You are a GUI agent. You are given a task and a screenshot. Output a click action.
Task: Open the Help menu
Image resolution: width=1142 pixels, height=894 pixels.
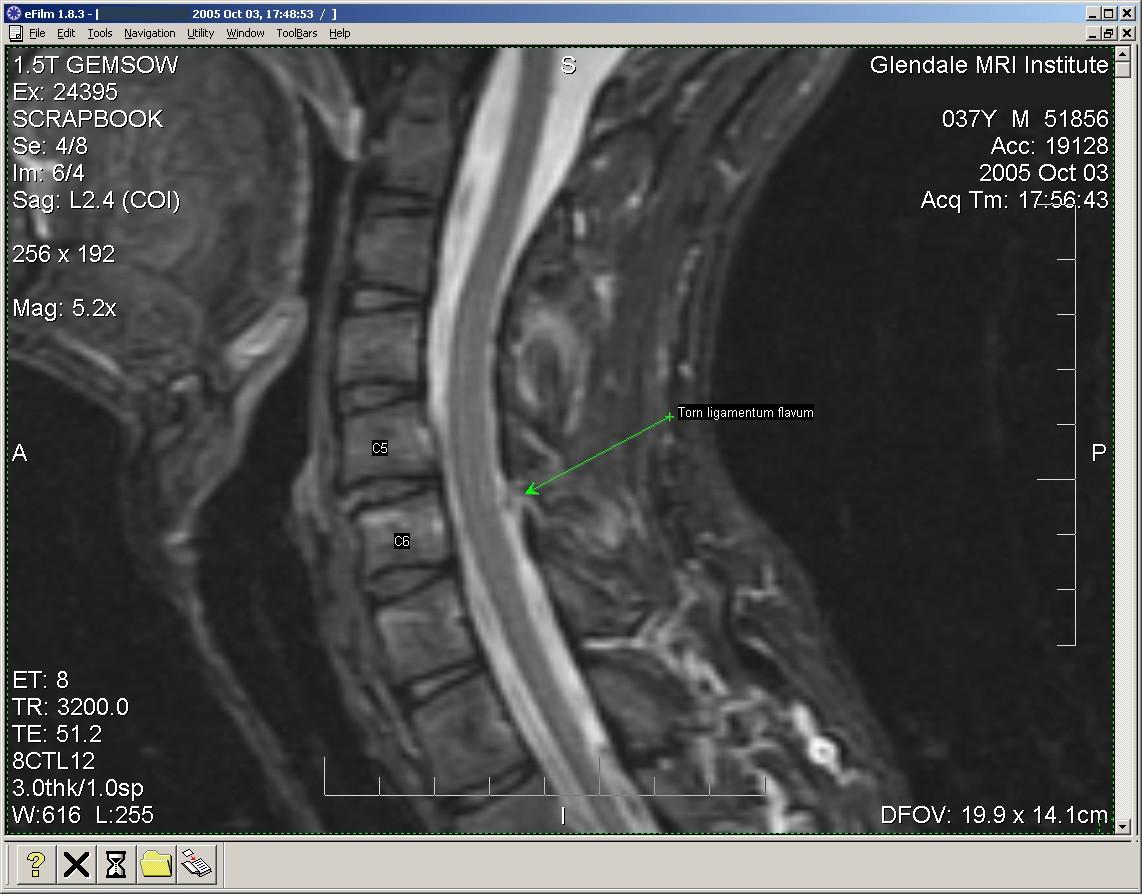340,33
